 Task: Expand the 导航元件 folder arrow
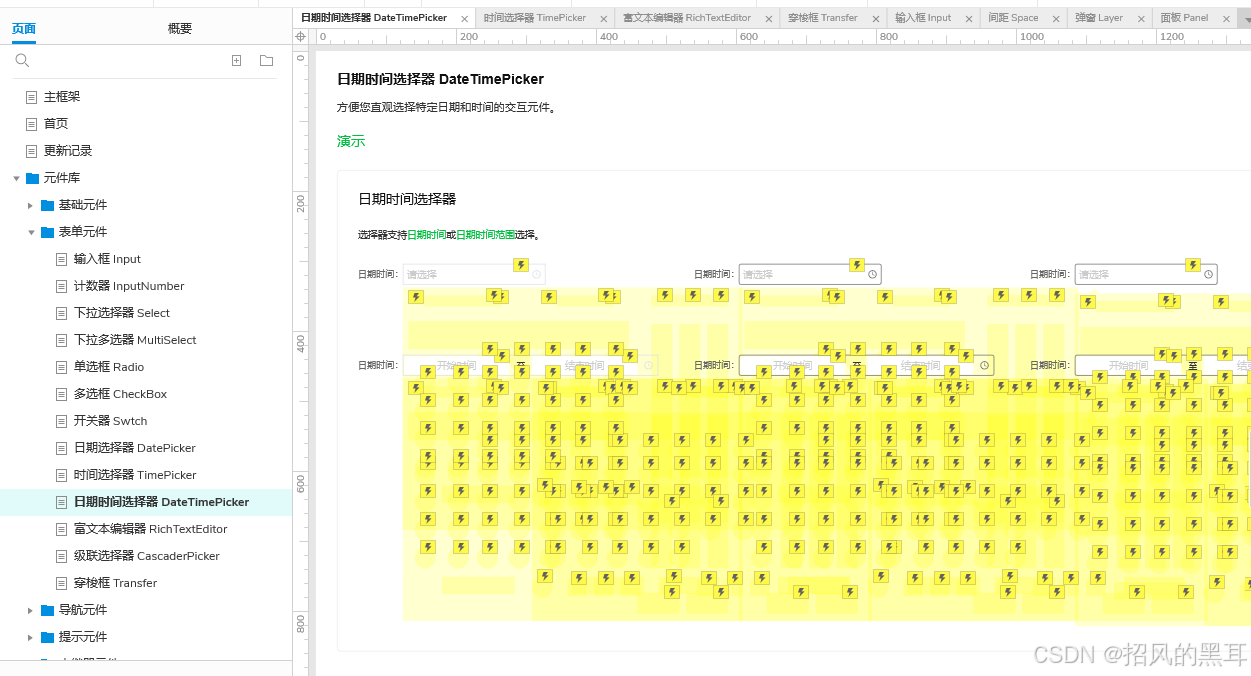31,610
